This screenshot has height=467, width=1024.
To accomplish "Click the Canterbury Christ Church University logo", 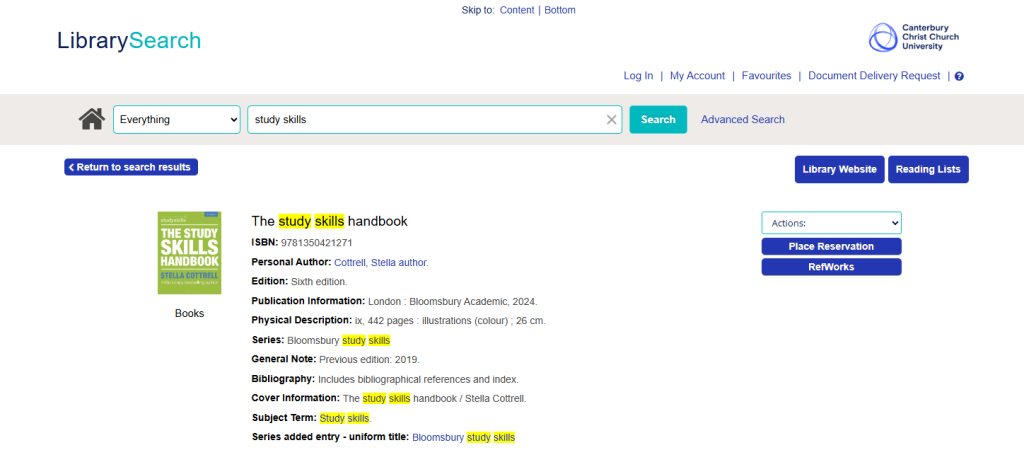I will (x=914, y=37).
